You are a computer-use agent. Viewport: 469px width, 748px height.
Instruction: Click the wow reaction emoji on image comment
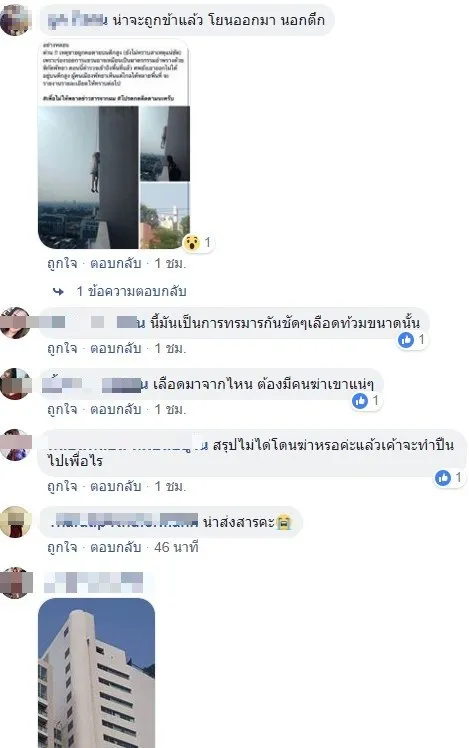191,242
